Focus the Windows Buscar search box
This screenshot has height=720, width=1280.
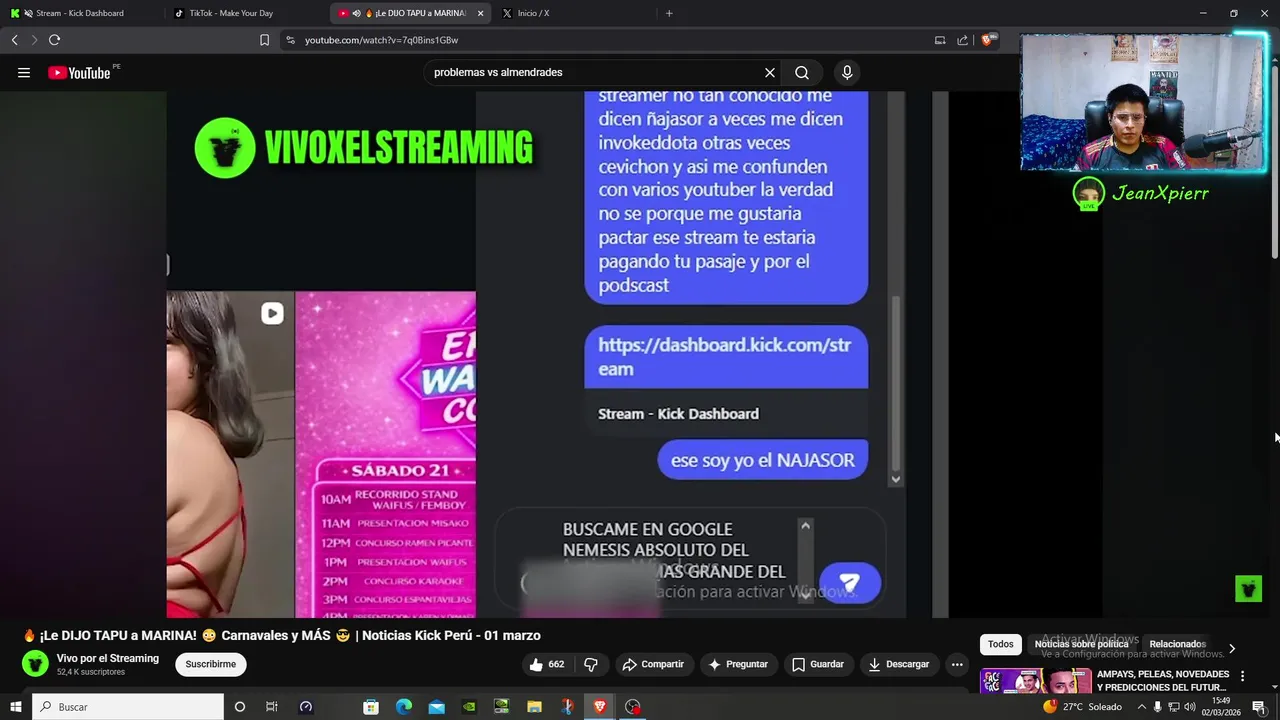tap(128, 707)
